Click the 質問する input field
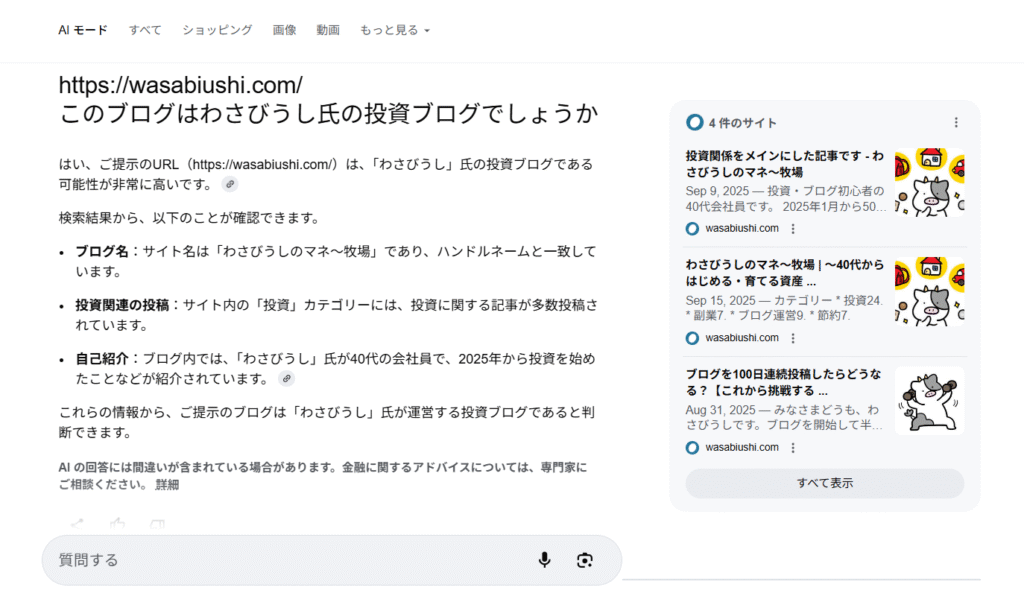The width and height of the screenshot is (1024, 599). (x=290, y=560)
